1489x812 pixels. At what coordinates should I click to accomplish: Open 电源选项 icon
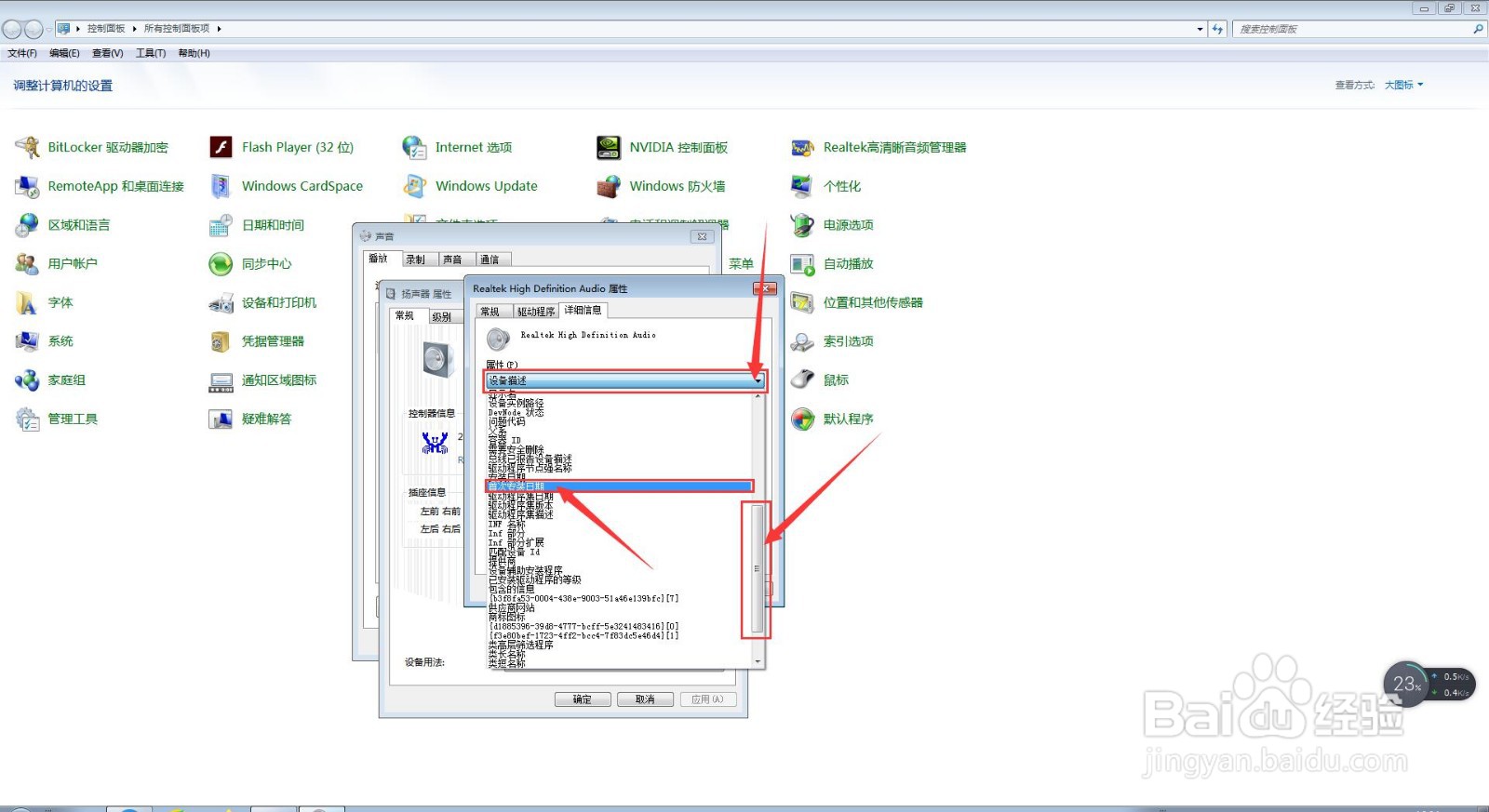(x=802, y=225)
